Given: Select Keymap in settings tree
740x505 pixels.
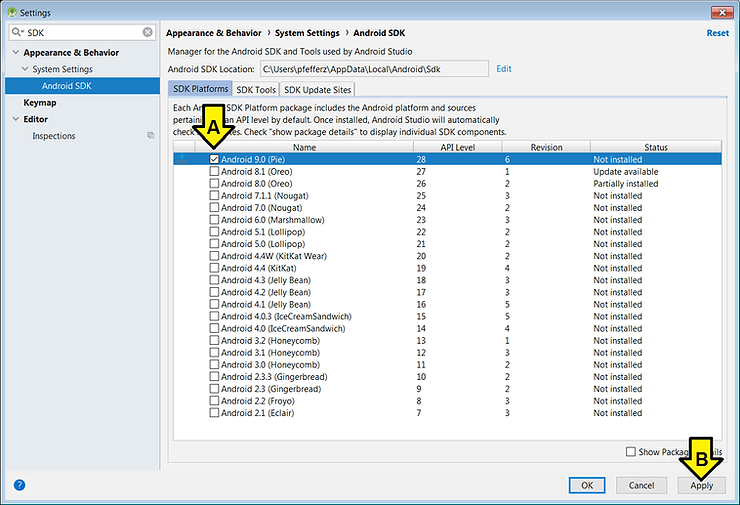Looking at the screenshot, I should point(40,103).
